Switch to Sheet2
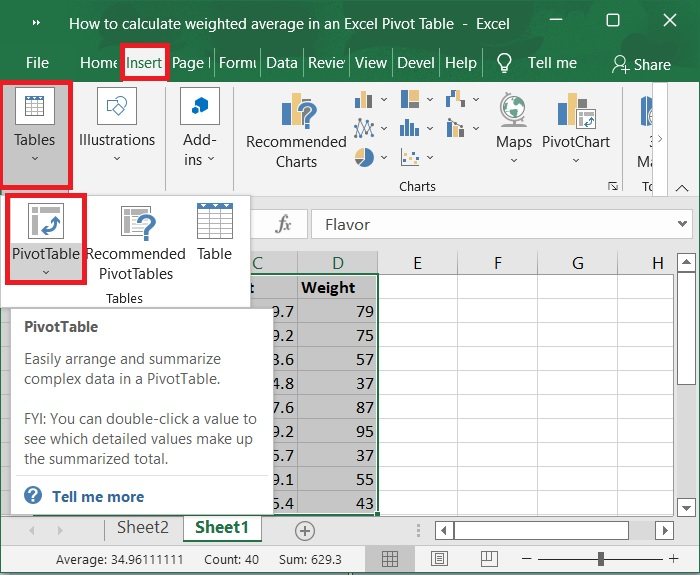The width and height of the screenshot is (700, 575). pyautogui.click(x=143, y=528)
